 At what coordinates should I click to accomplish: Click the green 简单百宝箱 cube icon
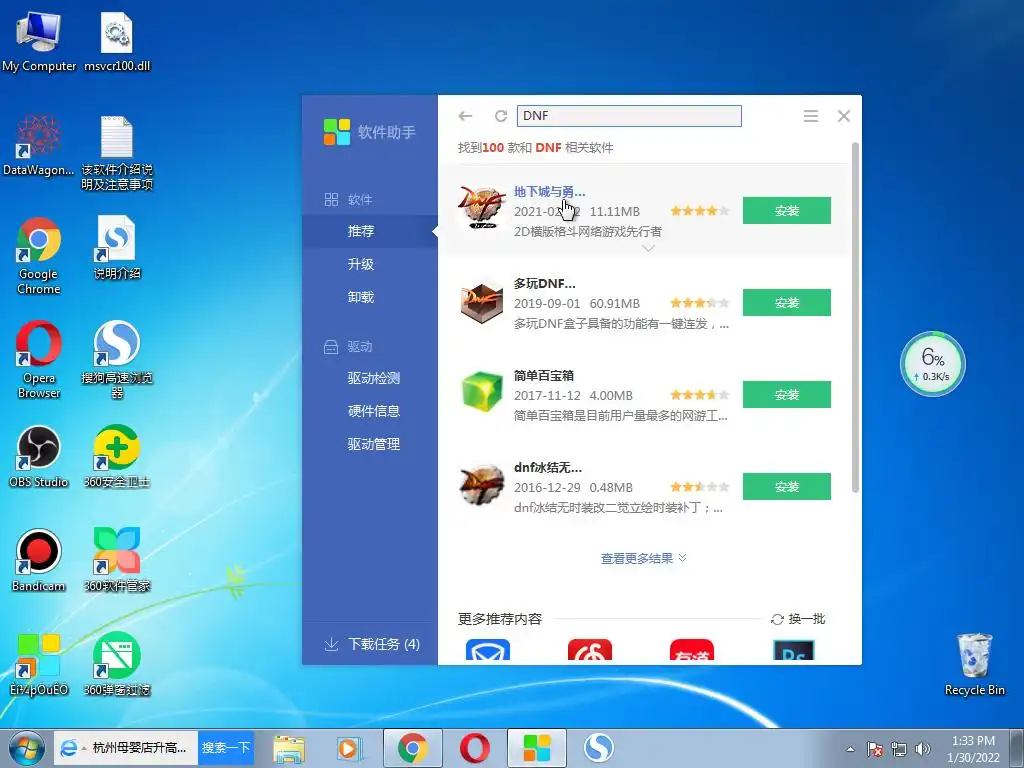tap(481, 392)
